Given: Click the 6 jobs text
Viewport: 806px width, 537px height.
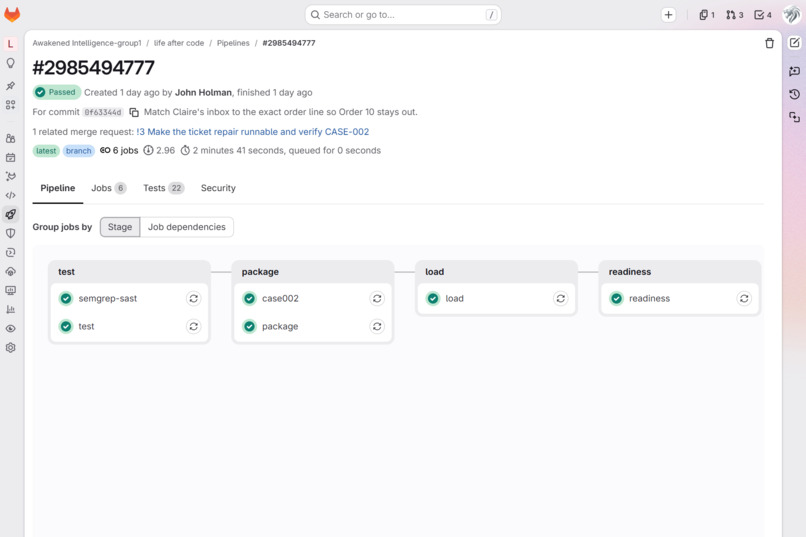Looking at the screenshot, I should tap(125, 151).
